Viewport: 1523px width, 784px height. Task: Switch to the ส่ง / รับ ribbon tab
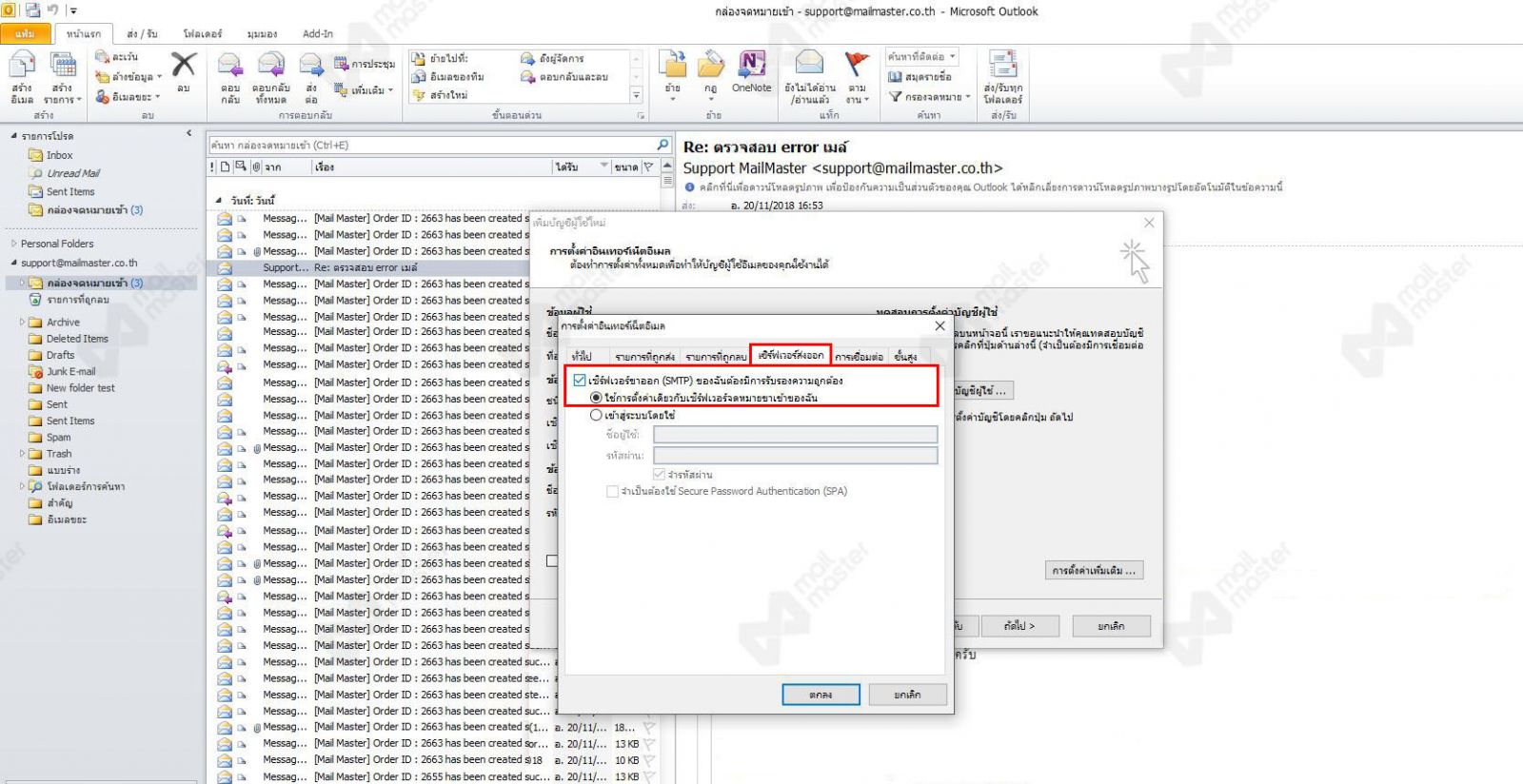click(x=142, y=33)
